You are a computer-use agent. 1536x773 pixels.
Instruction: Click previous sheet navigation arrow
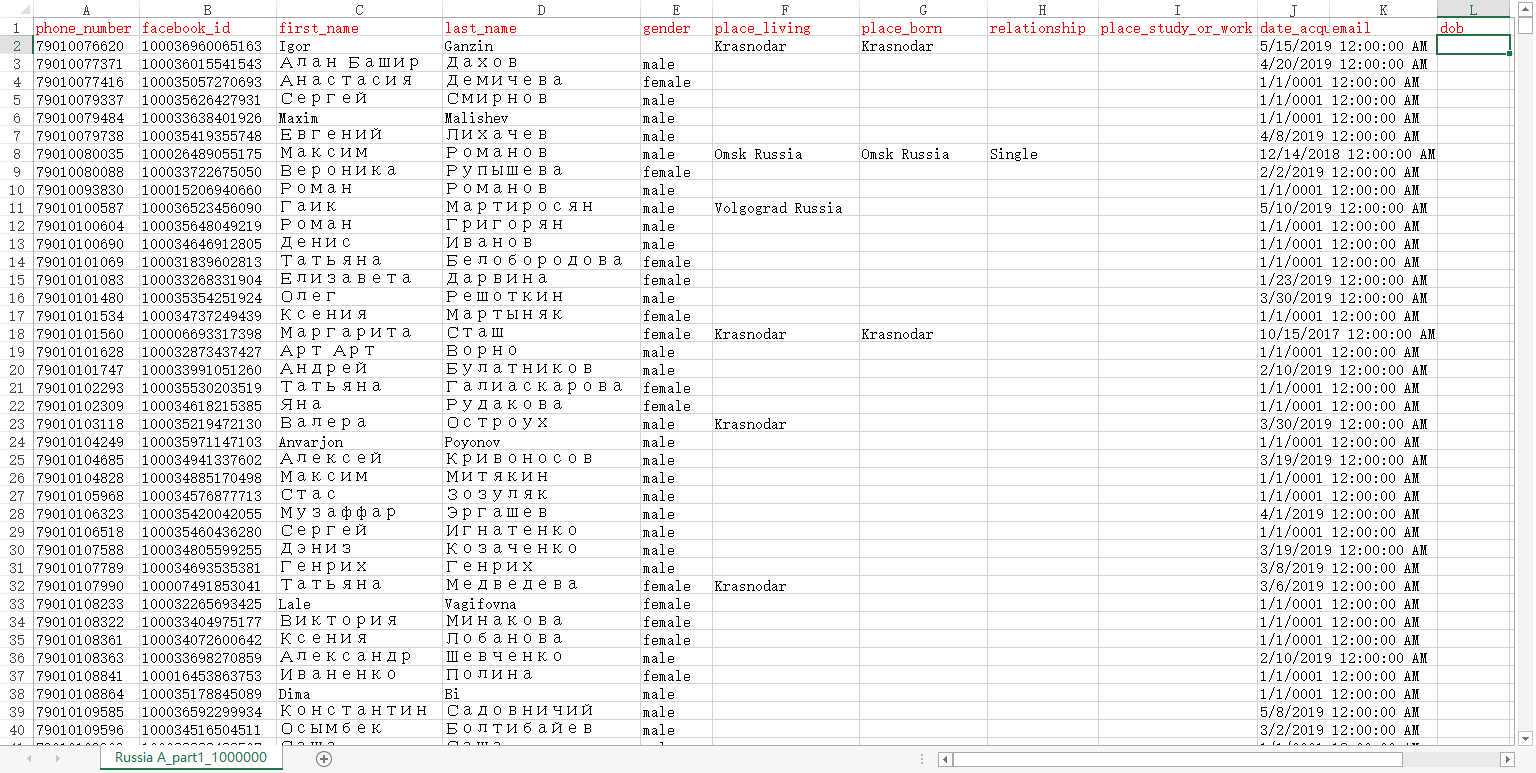click(x=29, y=759)
